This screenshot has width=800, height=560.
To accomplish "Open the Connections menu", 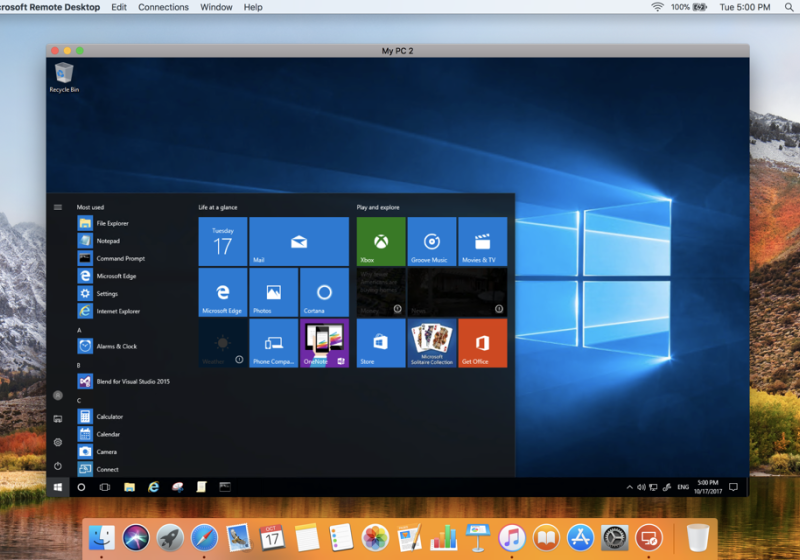I will [163, 7].
